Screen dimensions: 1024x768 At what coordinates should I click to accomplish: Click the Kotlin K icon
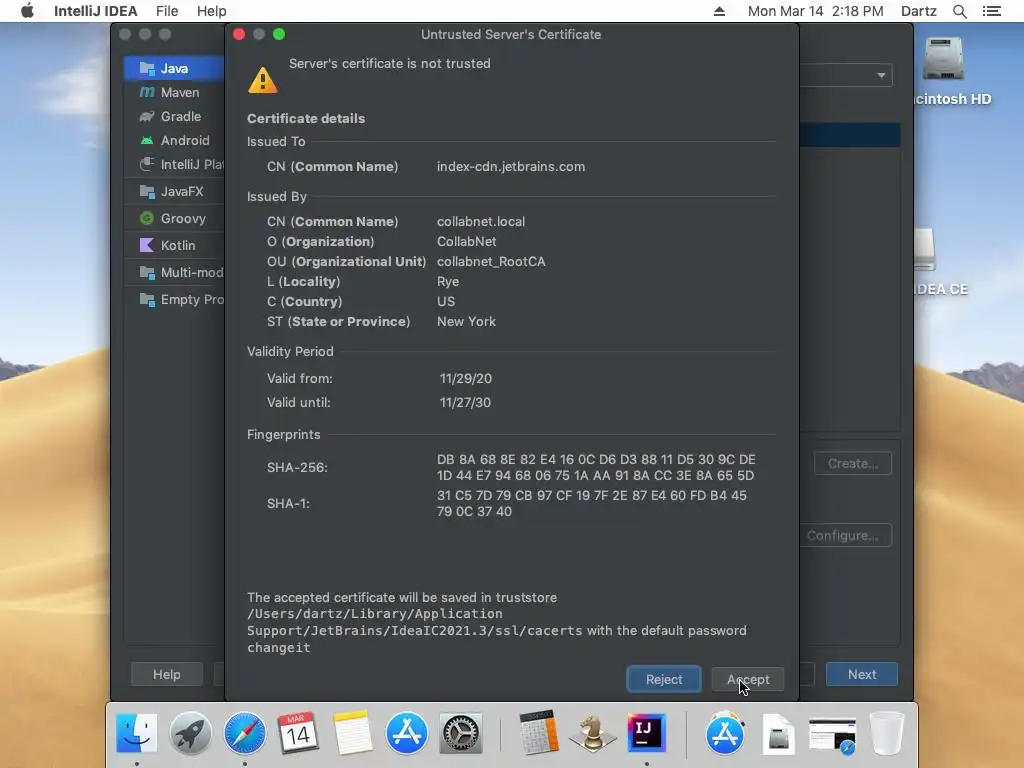(147, 246)
